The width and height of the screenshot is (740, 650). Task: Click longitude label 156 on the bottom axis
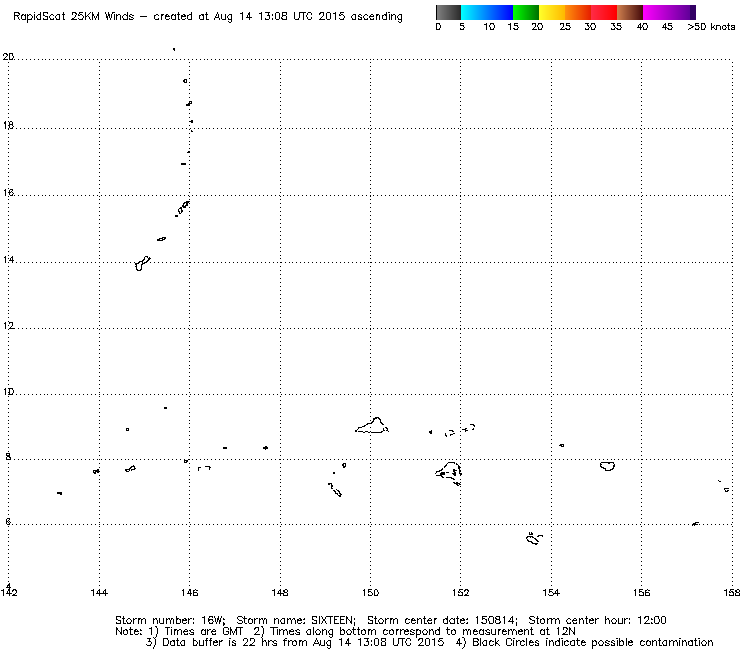pos(641,592)
